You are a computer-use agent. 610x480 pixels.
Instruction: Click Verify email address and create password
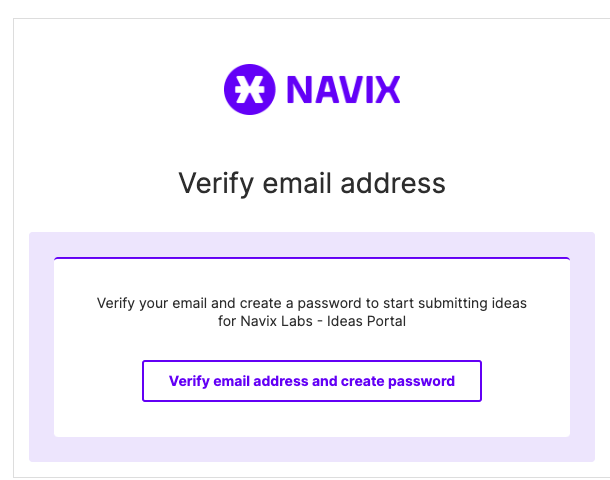pyautogui.click(x=312, y=381)
